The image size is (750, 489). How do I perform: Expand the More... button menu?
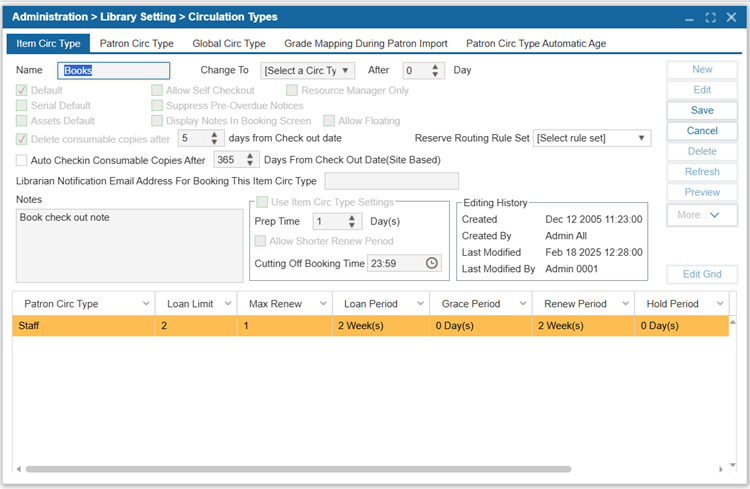702,214
